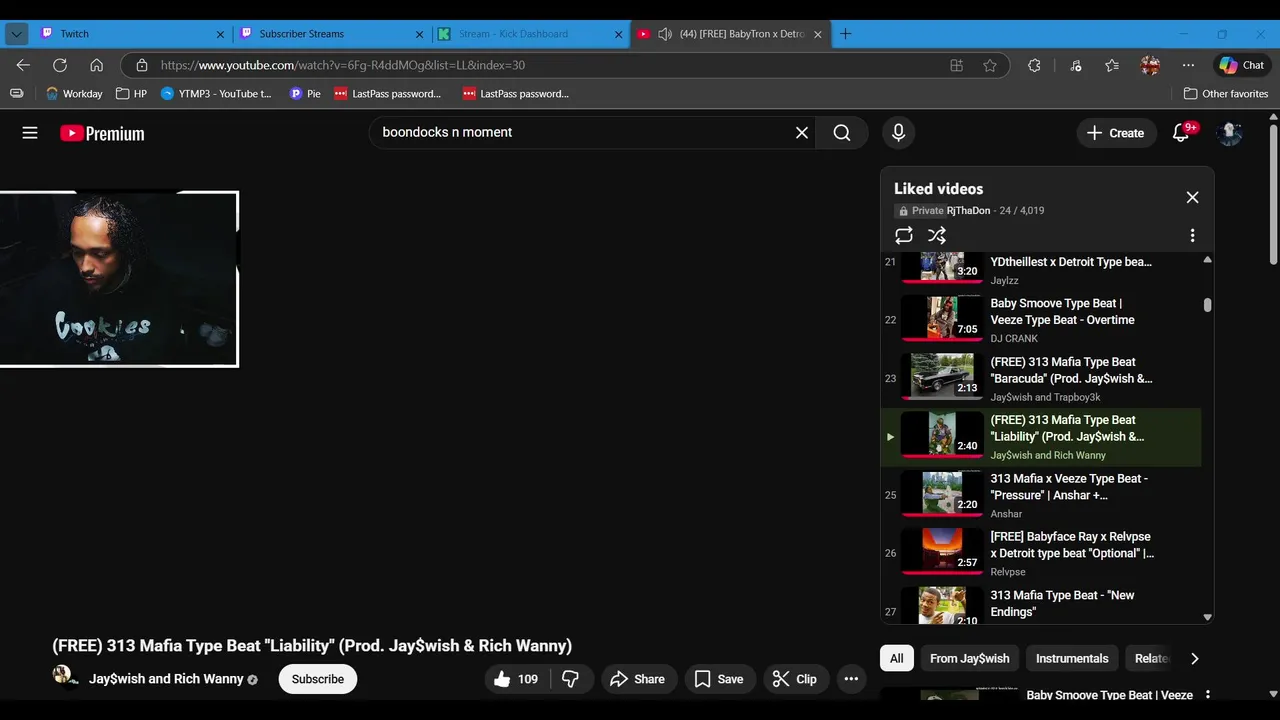Like the video with 109 likes
The height and width of the screenshot is (720, 1280).
(517, 679)
